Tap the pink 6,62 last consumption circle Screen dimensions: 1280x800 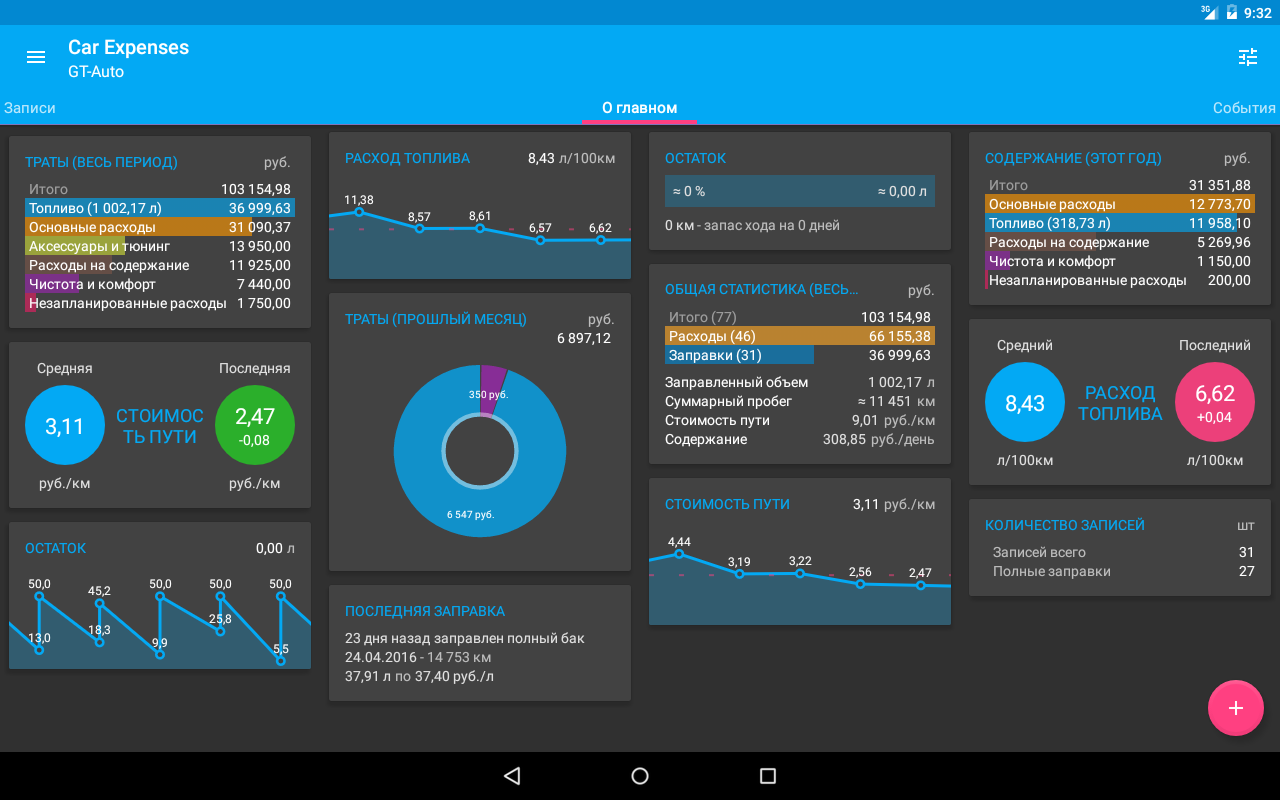(x=1215, y=403)
